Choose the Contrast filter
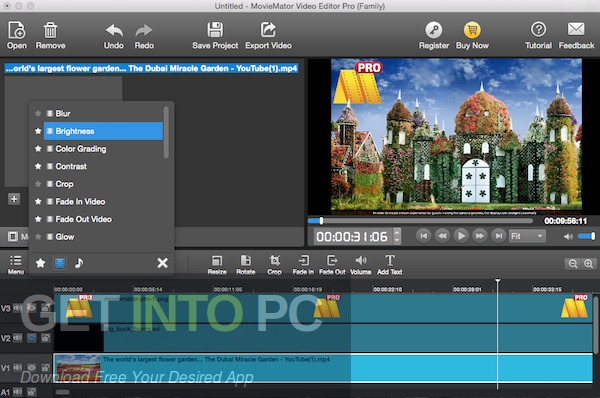Screen dimensions: 600x398 pos(103,166)
